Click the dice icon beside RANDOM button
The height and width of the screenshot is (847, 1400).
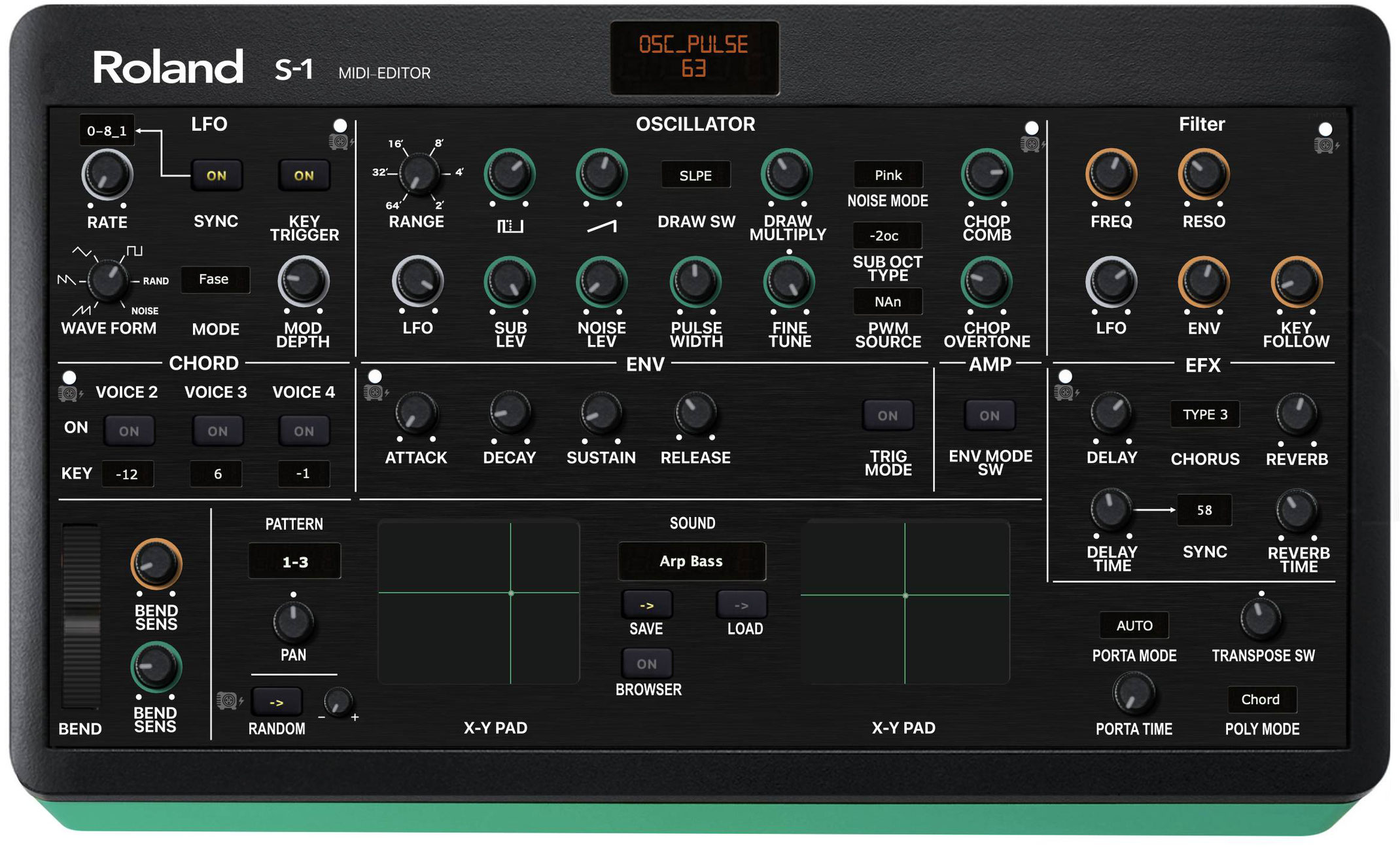pyautogui.click(x=228, y=701)
